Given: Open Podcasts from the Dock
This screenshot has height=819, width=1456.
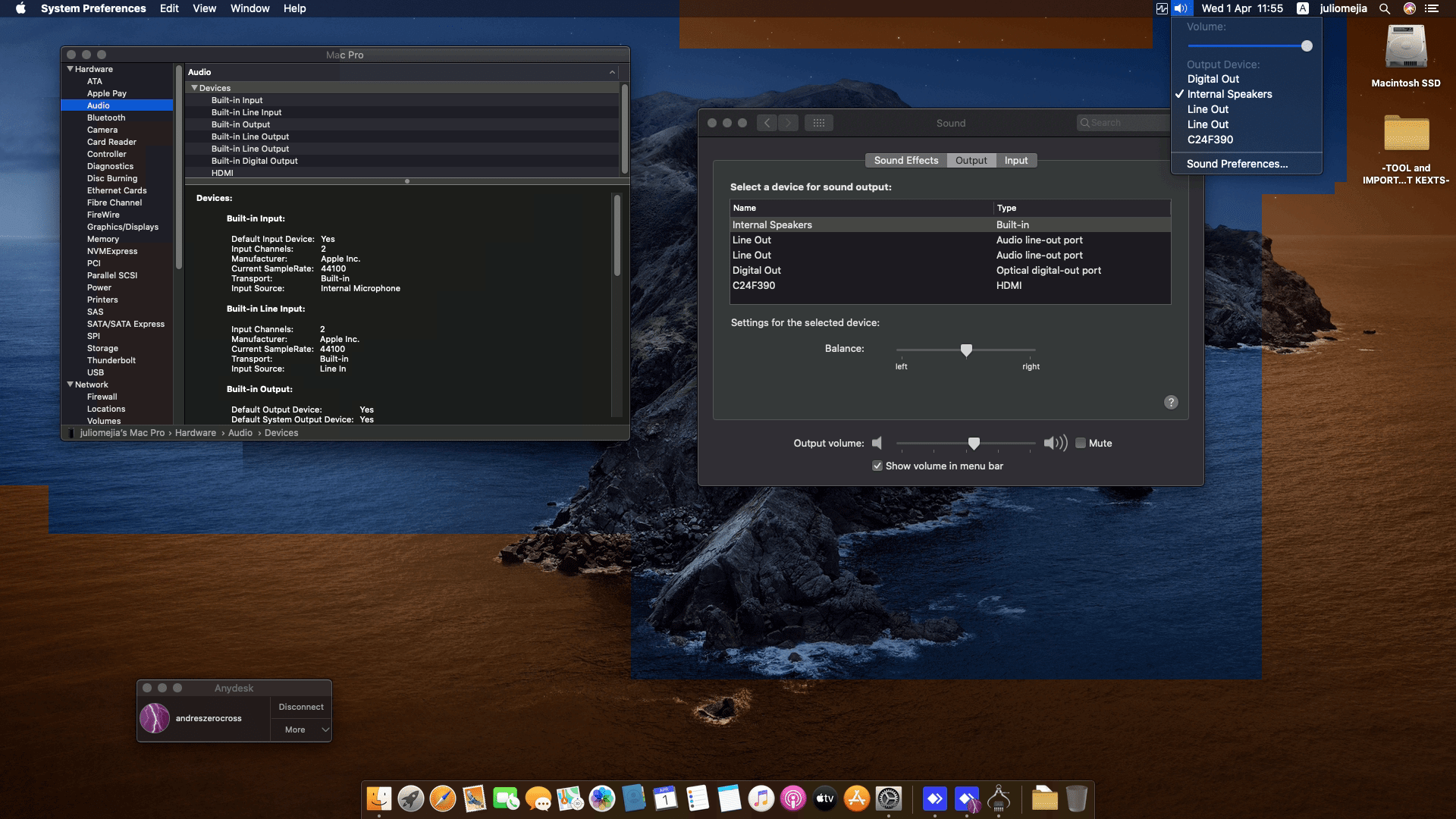Looking at the screenshot, I should 792,799.
